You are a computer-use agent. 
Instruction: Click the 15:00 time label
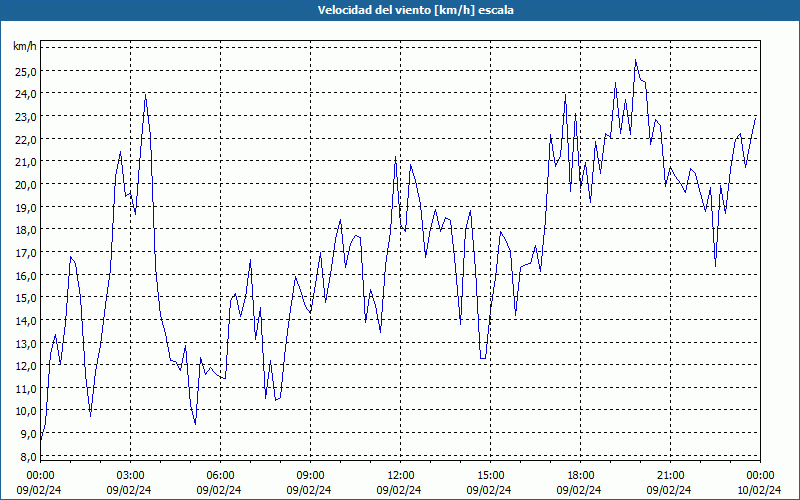[x=490, y=476]
